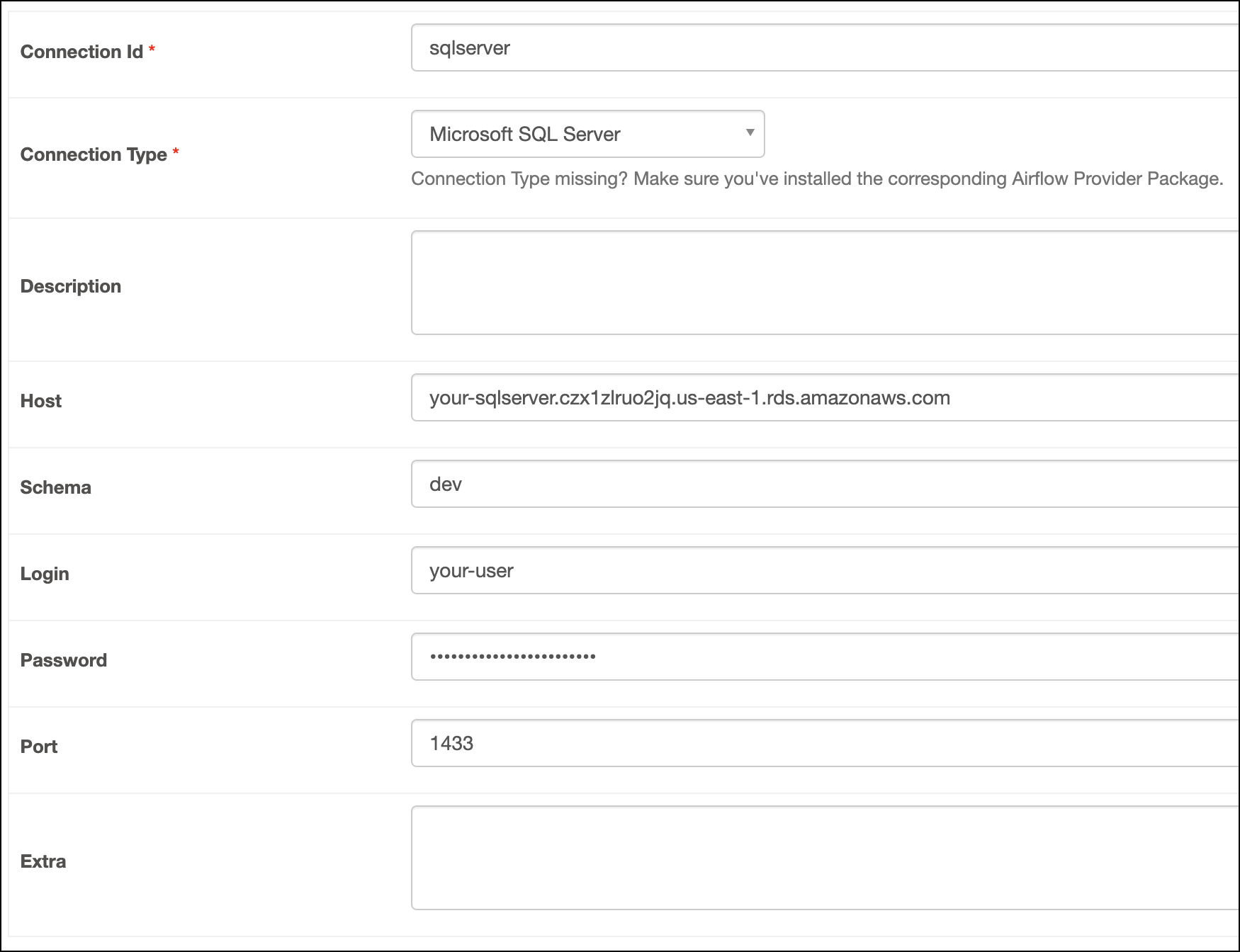Screen dimensions: 1240x952
Task: Click the Extra label
Action: [x=43, y=861]
